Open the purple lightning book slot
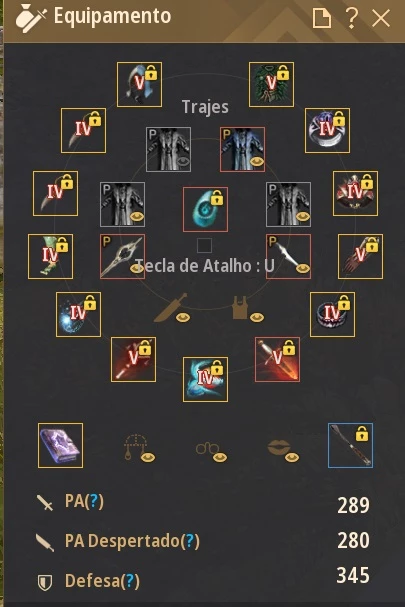405x607 pixels. point(60,445)
